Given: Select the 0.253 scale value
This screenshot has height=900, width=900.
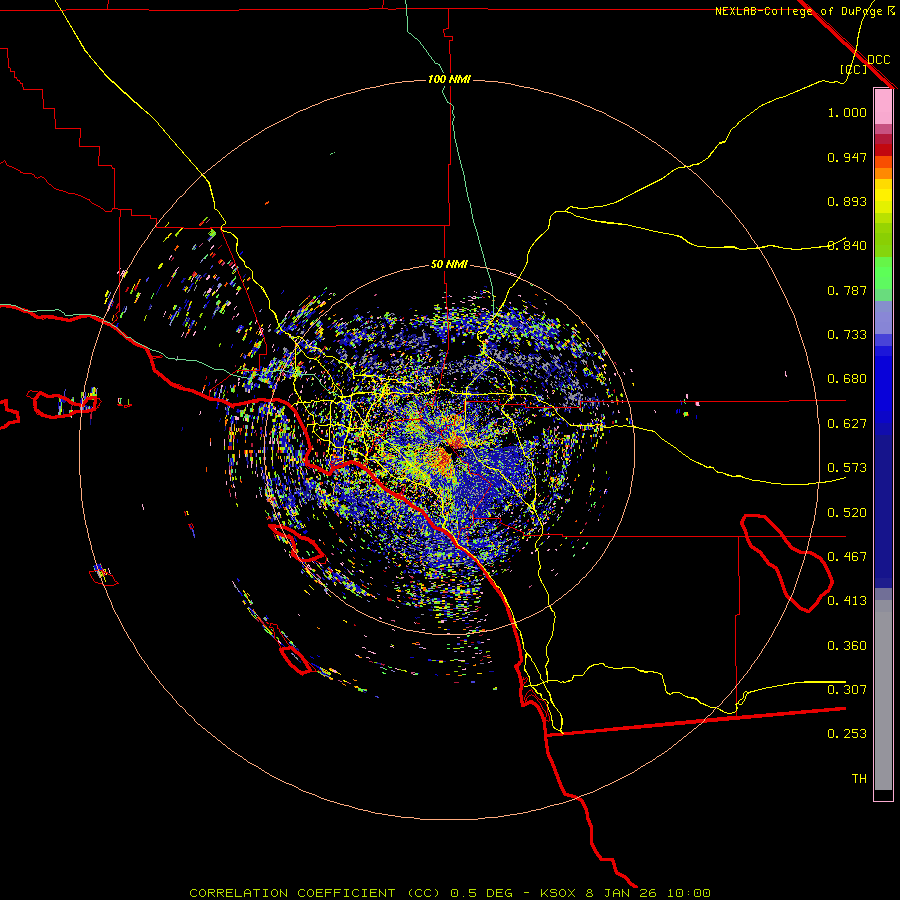Looking at the screenshot, I should pyautogui.click(x=847, y=734).
